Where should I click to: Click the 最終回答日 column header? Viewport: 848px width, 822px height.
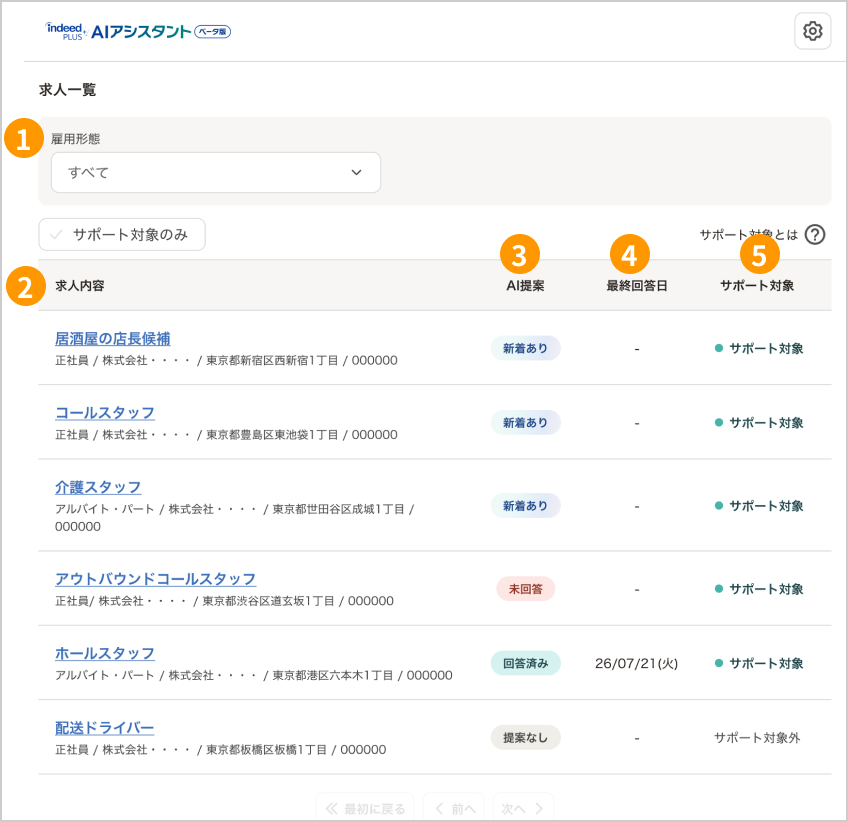click(637, 286)
